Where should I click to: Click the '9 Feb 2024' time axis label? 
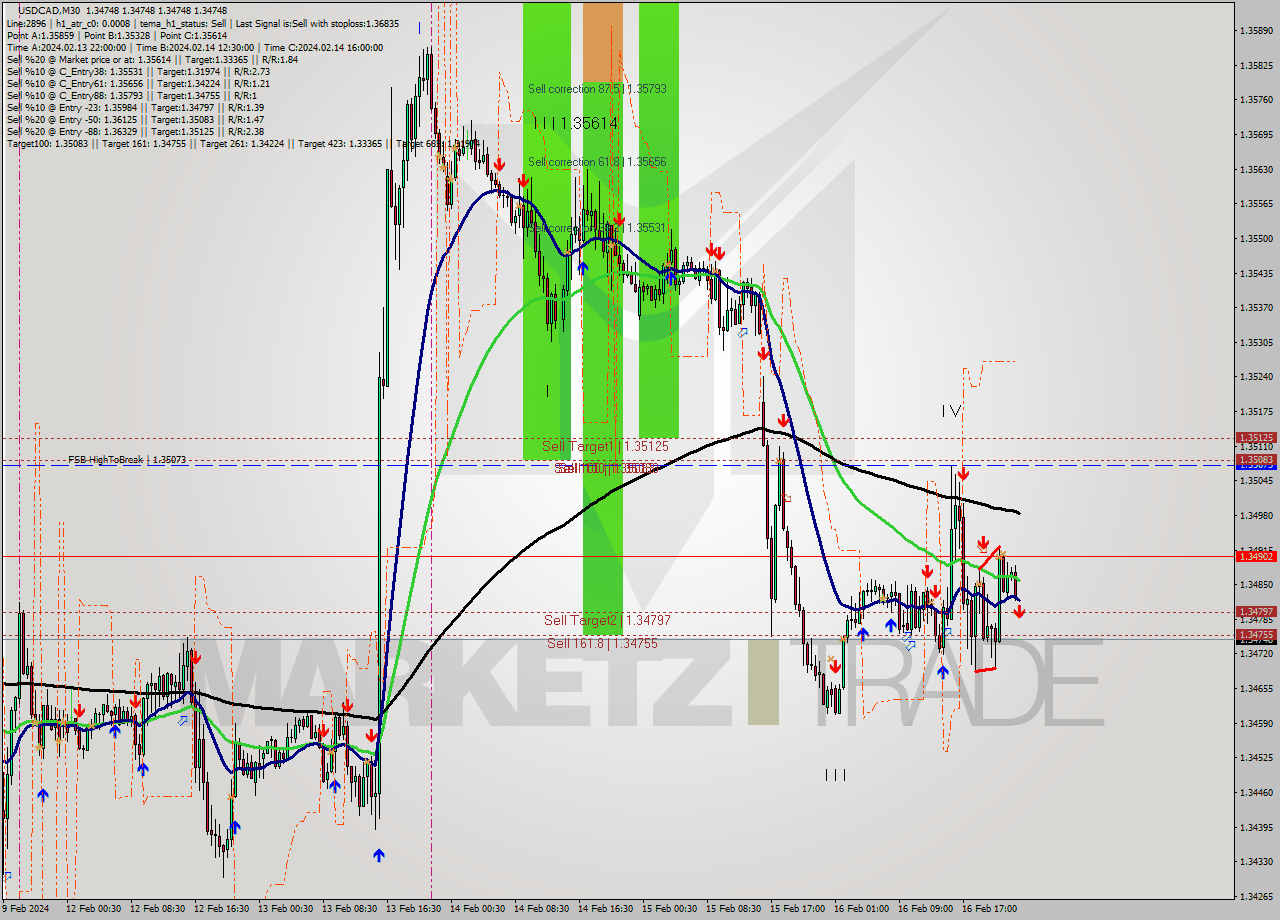[x=26, y=909]
